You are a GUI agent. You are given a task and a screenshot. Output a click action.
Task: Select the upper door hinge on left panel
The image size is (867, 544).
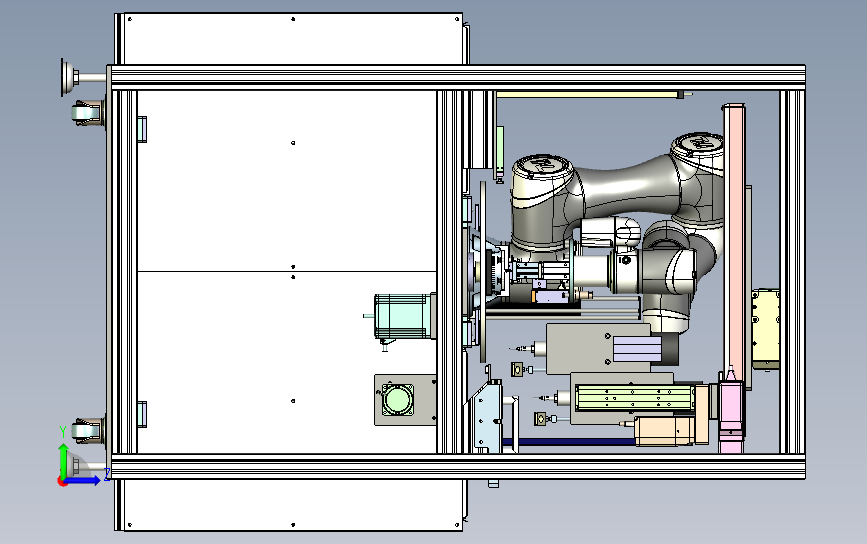[142, 129]
